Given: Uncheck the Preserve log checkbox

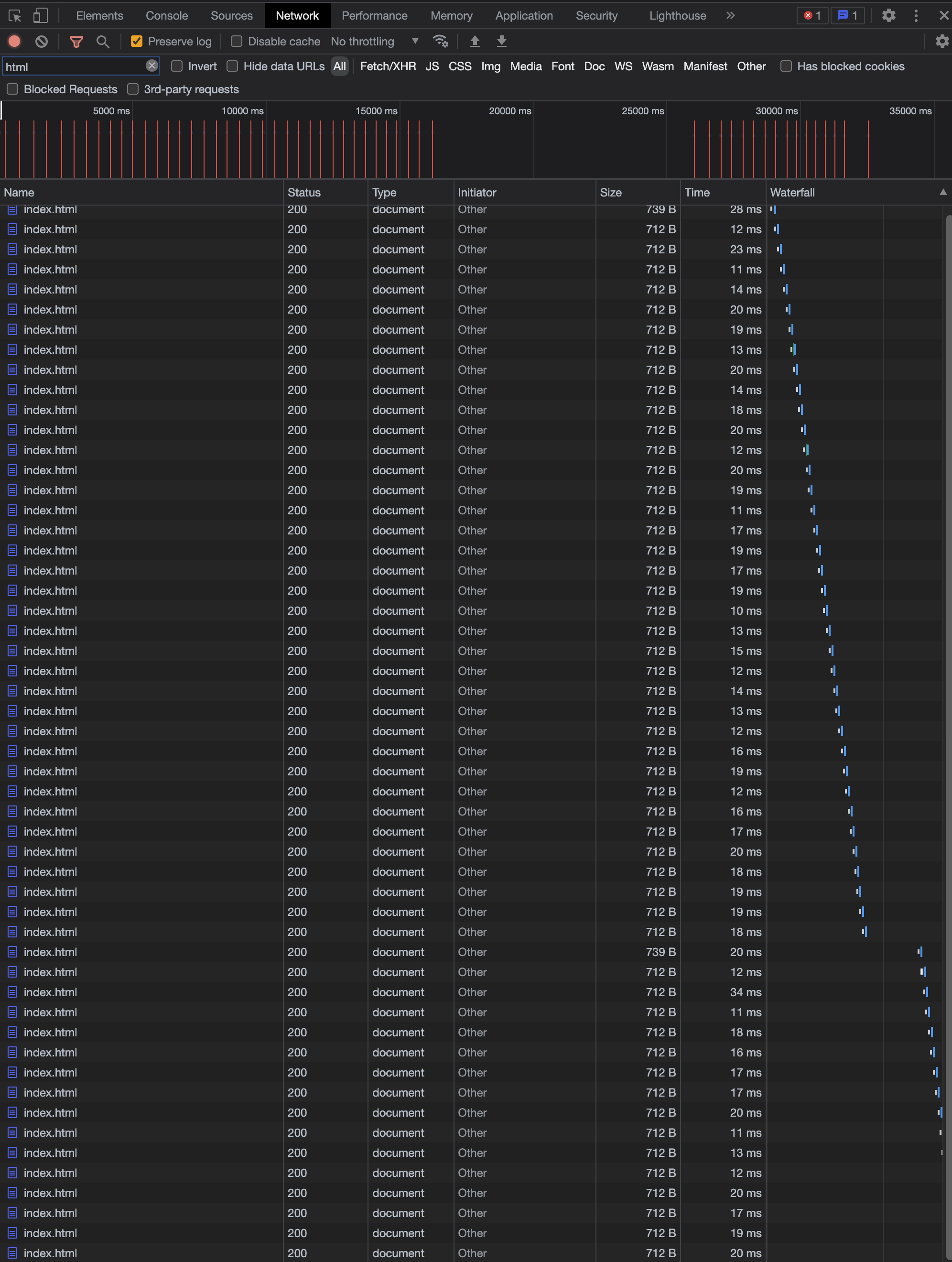Looking at the screenshot, I should [x=136, y=41].
